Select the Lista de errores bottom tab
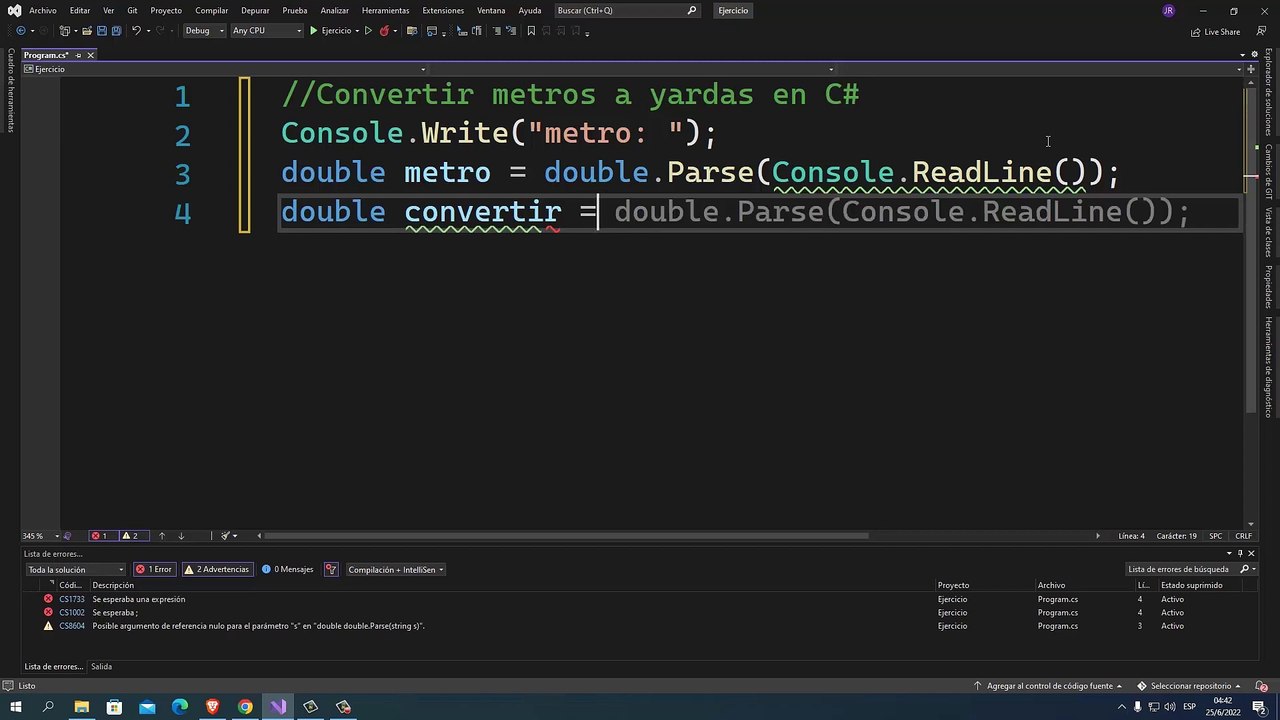The height and width of the screenshot is (720, 1280). (x=54, y=666)
